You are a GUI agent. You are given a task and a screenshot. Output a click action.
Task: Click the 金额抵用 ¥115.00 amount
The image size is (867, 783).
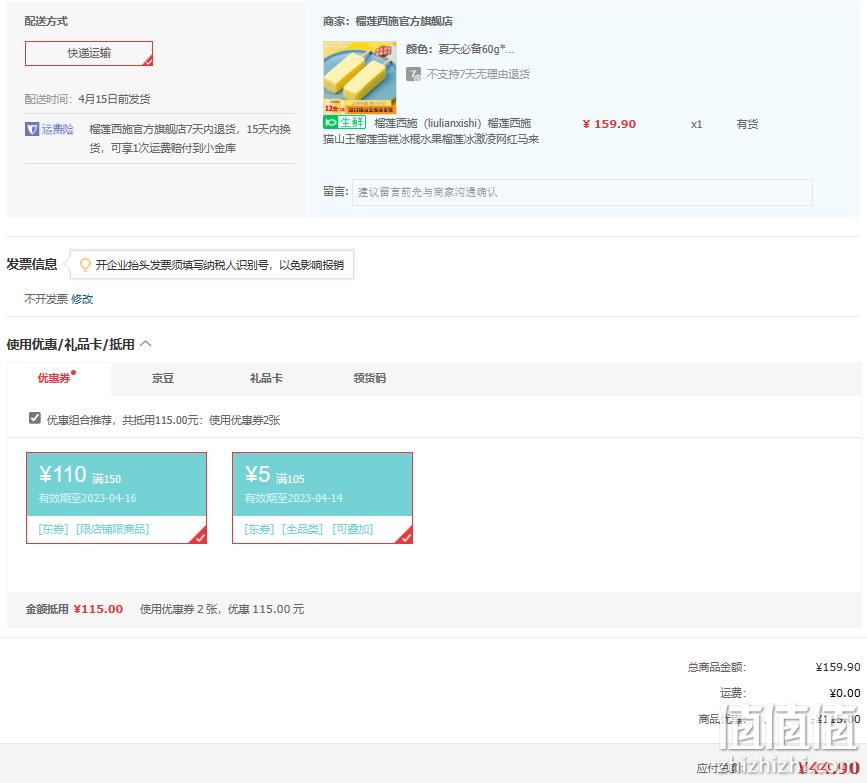pyautogui.click(x=98, y=609)
